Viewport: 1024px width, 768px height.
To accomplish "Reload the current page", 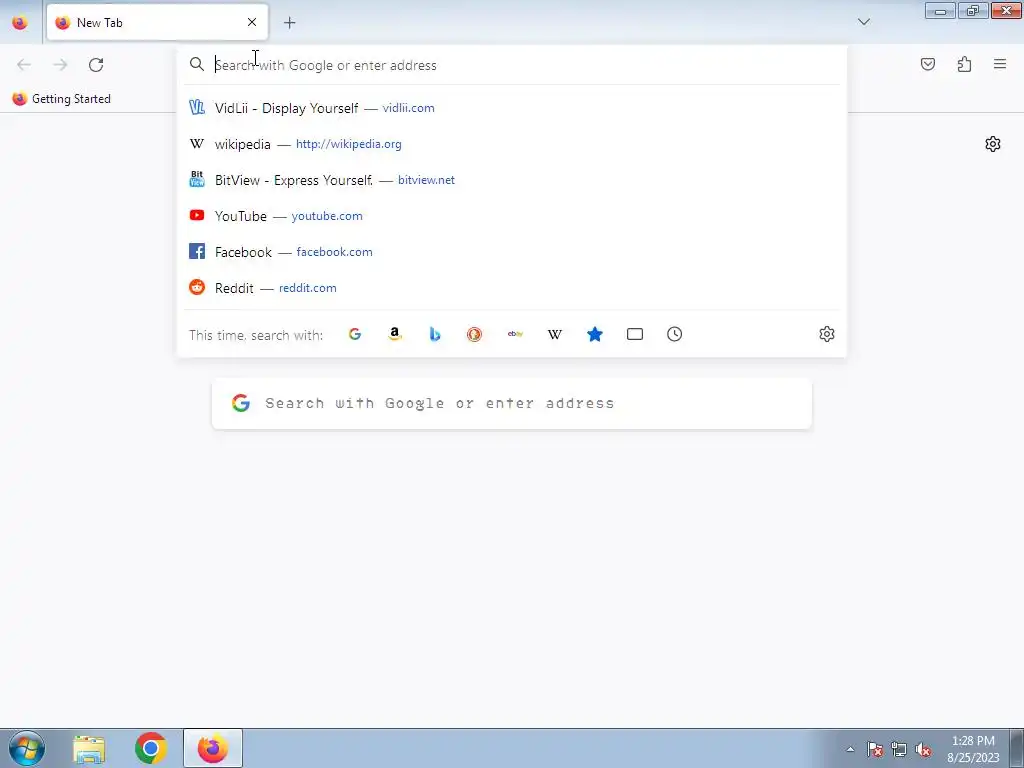I will 96,65.
